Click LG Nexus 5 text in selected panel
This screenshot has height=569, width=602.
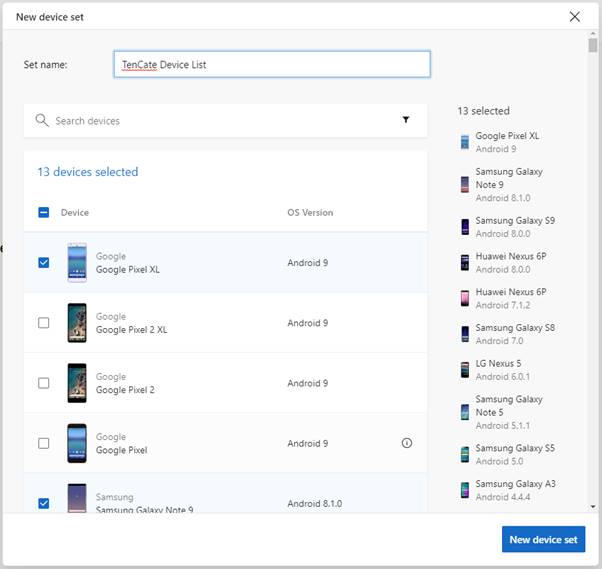498,363
